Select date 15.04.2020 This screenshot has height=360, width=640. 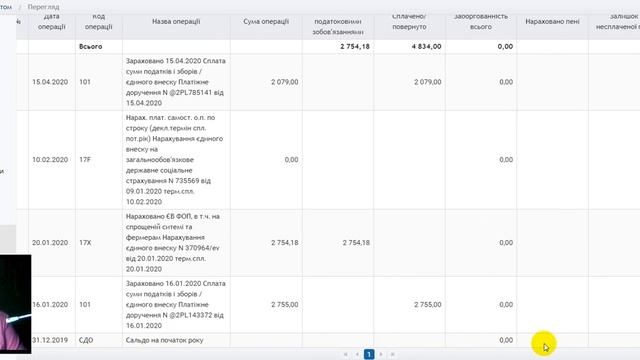click(x=50, y=82)
